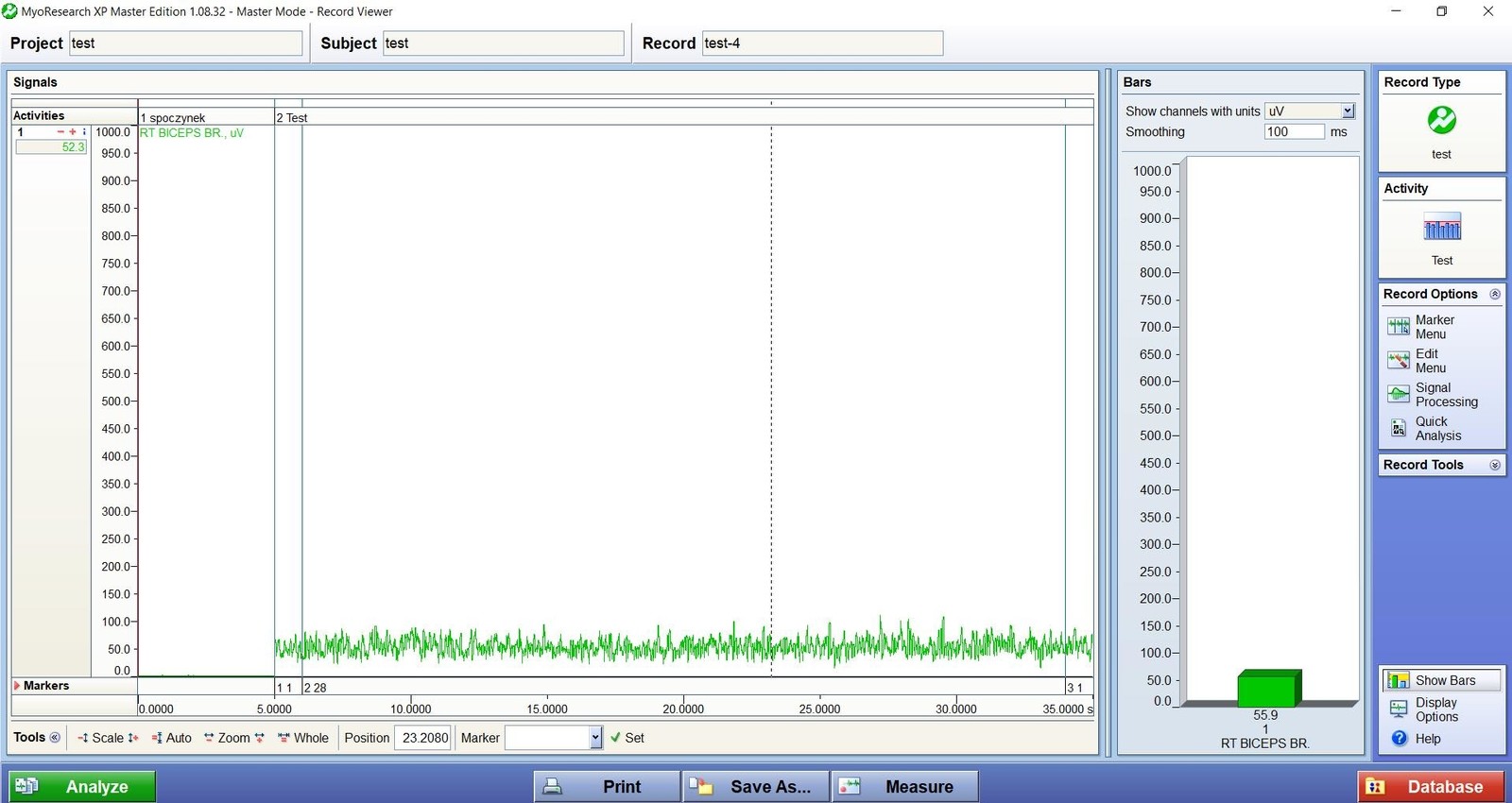Image resolution: width=1512 pixels, height=803 pixels.
Task: Launch Quick Analysis
Action: click(1436, 429)
